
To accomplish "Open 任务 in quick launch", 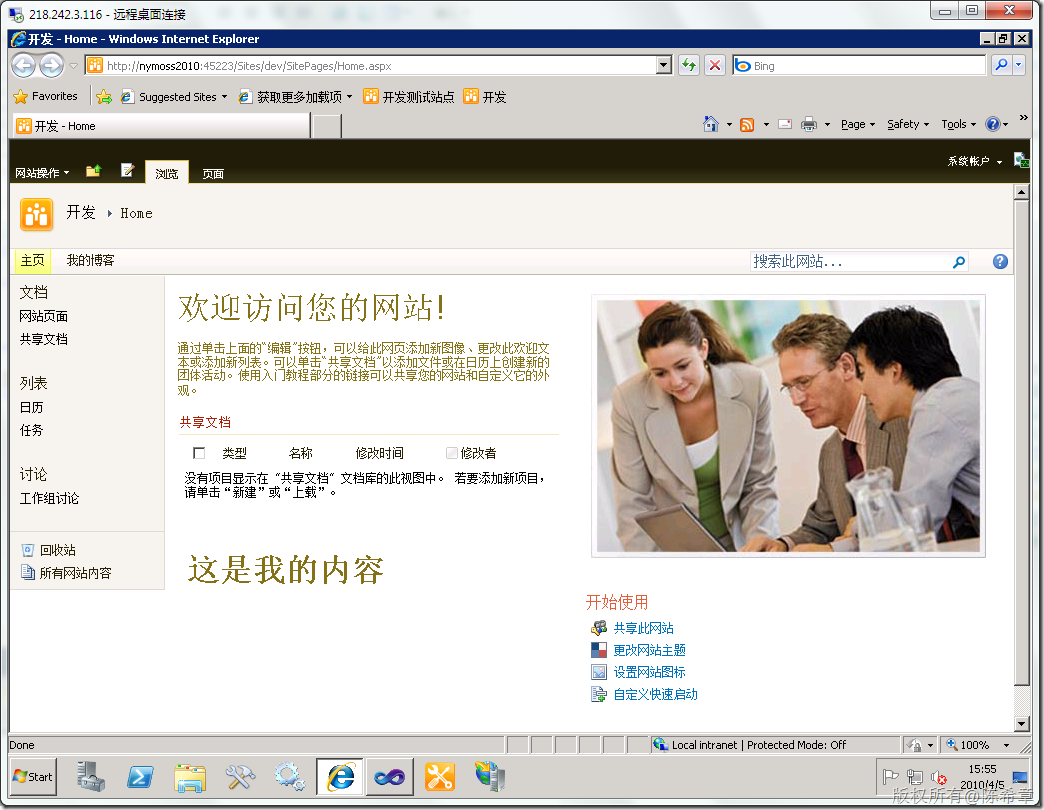I will point(31,431).
